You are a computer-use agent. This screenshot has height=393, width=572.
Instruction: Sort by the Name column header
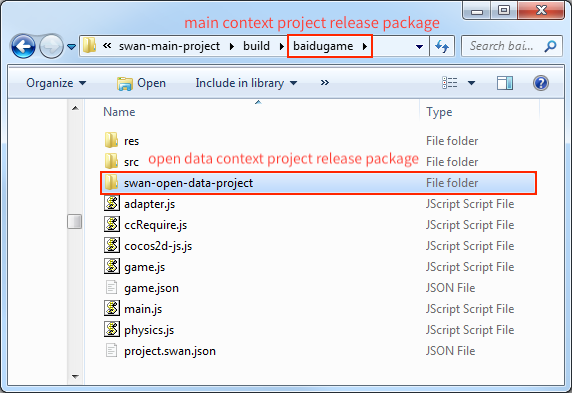click(x=119, y=112)
